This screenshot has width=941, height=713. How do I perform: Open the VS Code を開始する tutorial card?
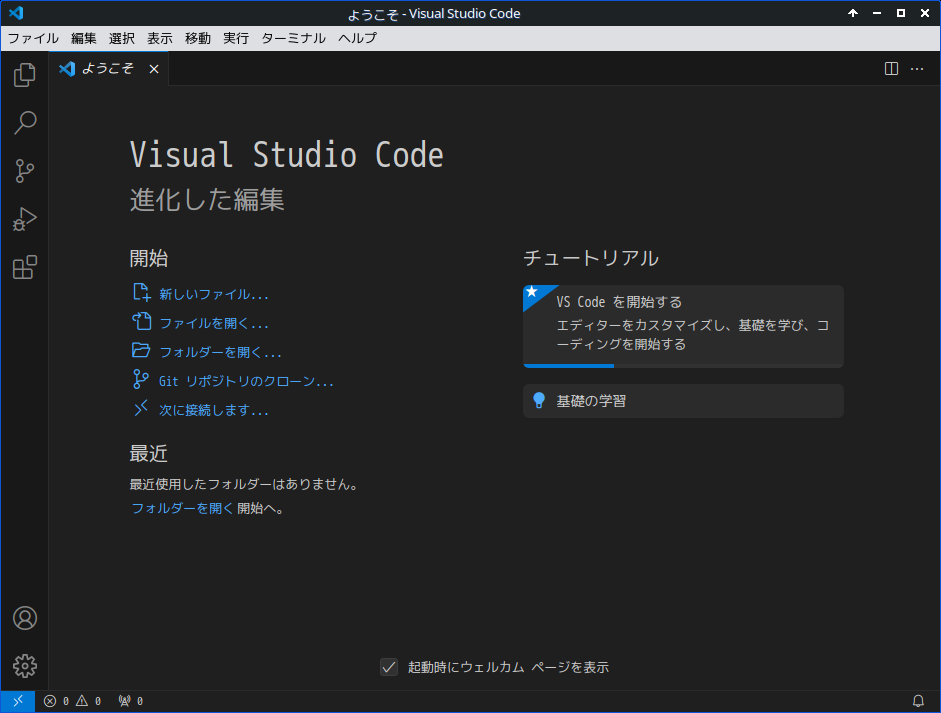click(x=683, y=326)
